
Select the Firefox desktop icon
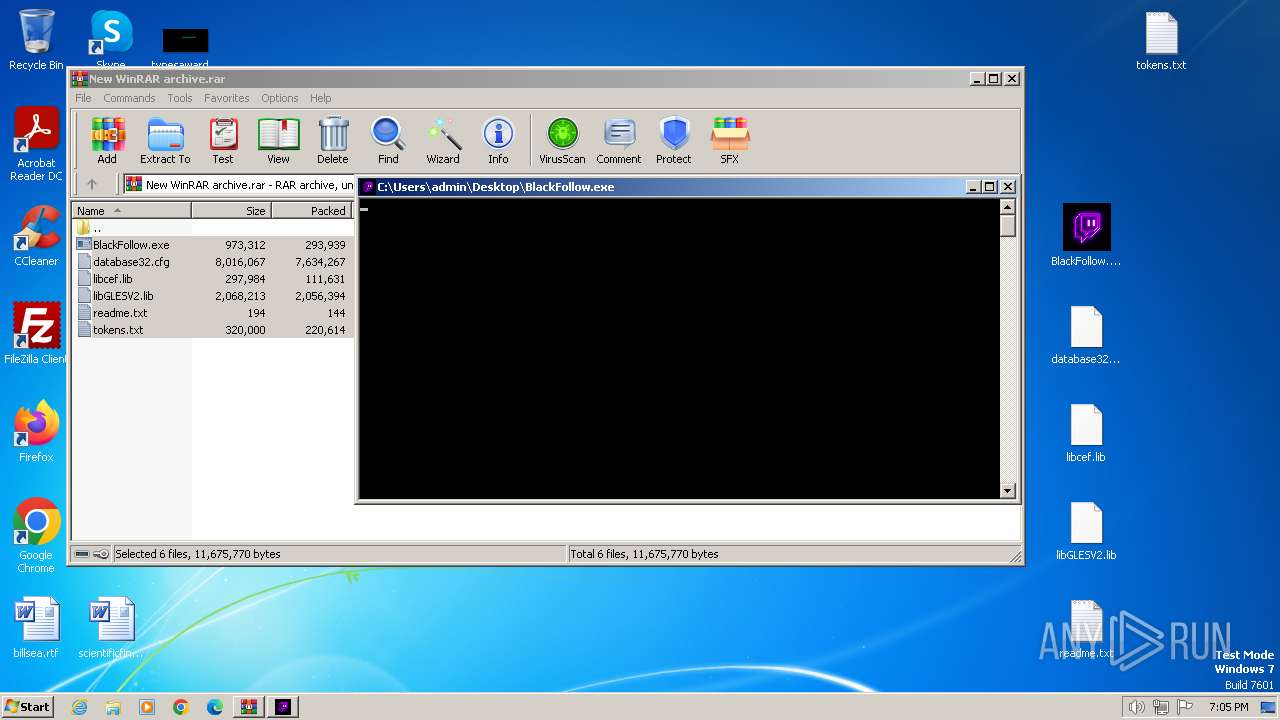36,432
